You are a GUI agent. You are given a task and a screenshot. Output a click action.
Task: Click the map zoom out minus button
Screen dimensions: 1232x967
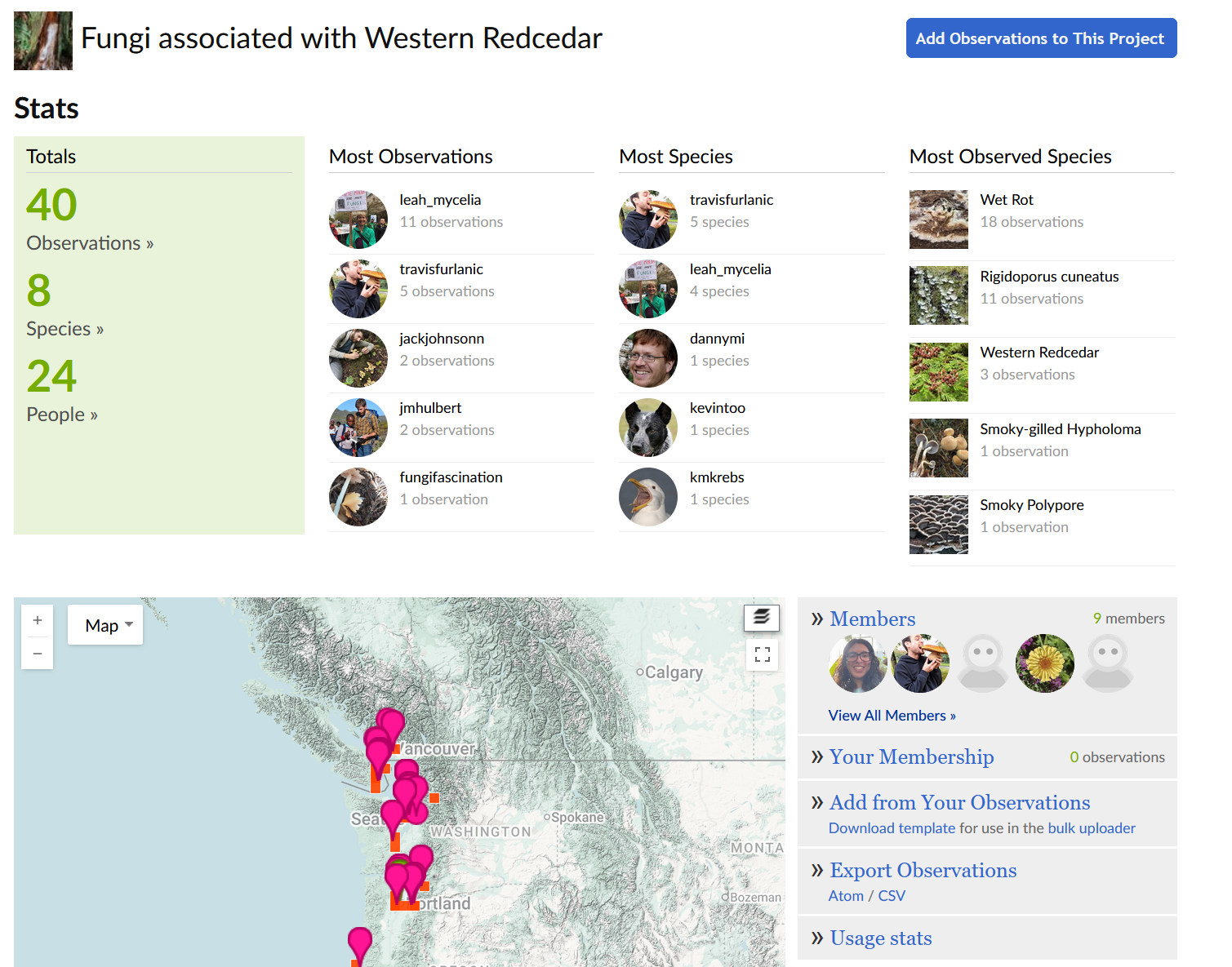38,654
